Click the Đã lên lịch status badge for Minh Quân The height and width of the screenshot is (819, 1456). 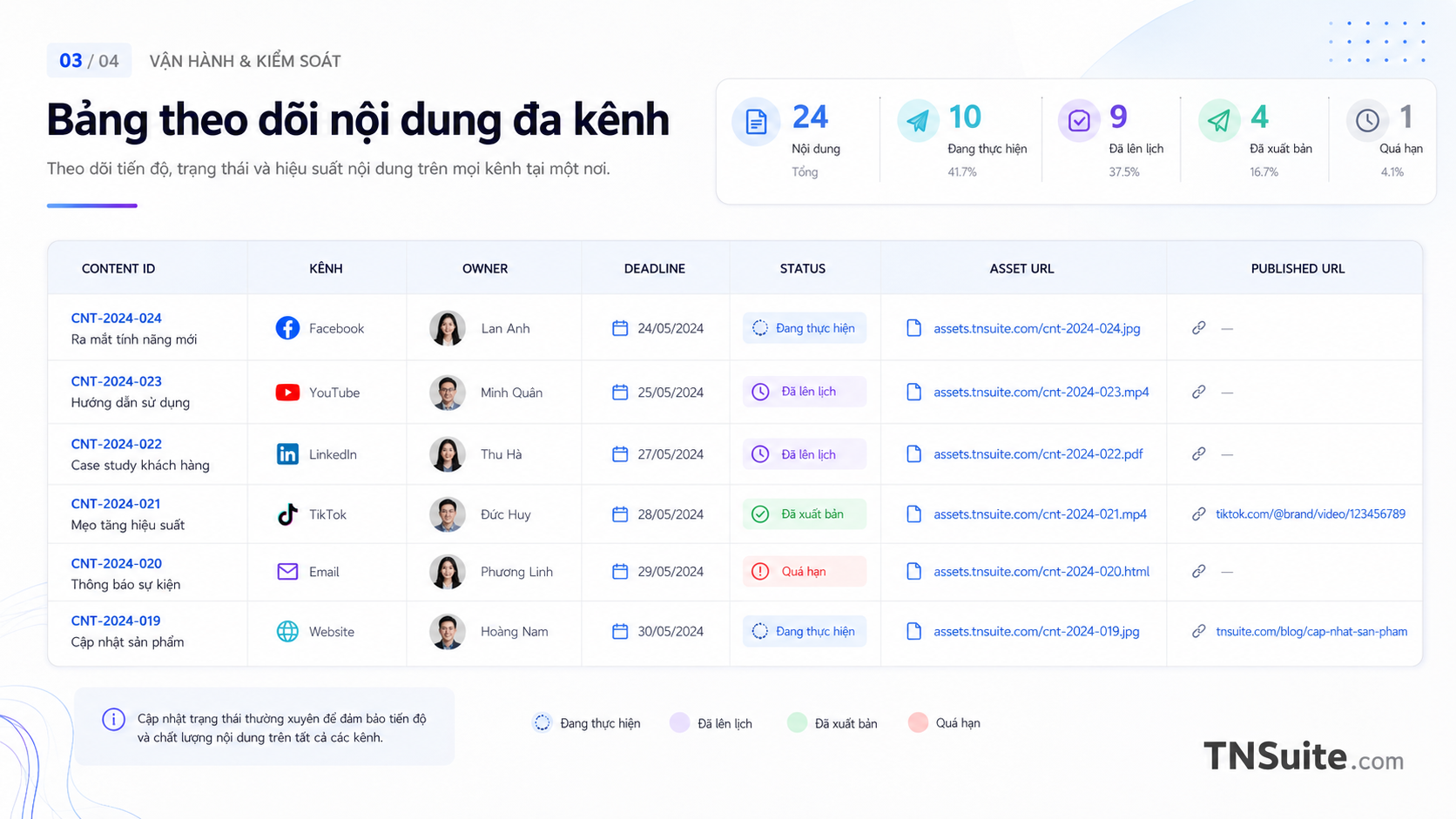click(x=804, y=392)
